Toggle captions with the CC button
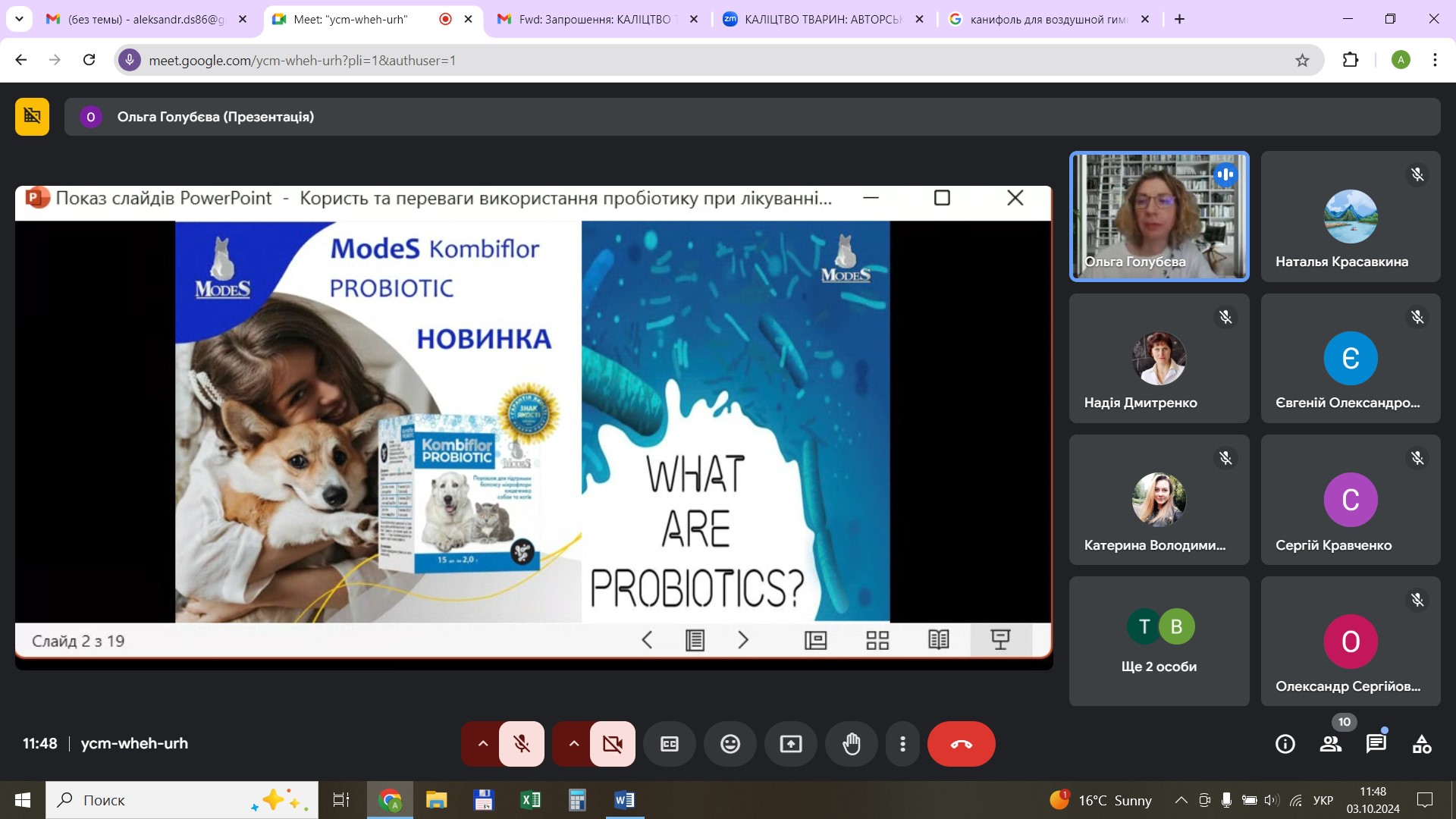Screen dimensions: 1456x819 670,744
